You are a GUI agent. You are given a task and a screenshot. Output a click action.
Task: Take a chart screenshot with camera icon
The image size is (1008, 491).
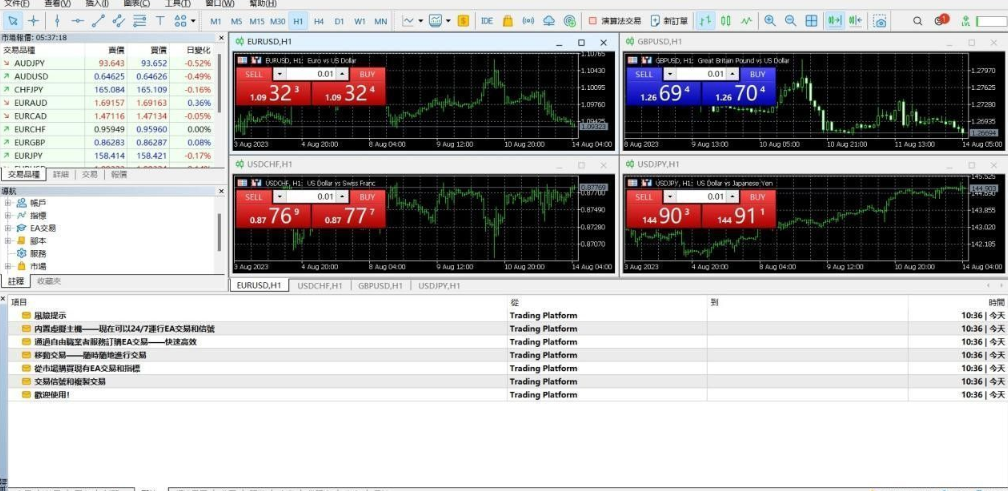click(x=879, y=20)
